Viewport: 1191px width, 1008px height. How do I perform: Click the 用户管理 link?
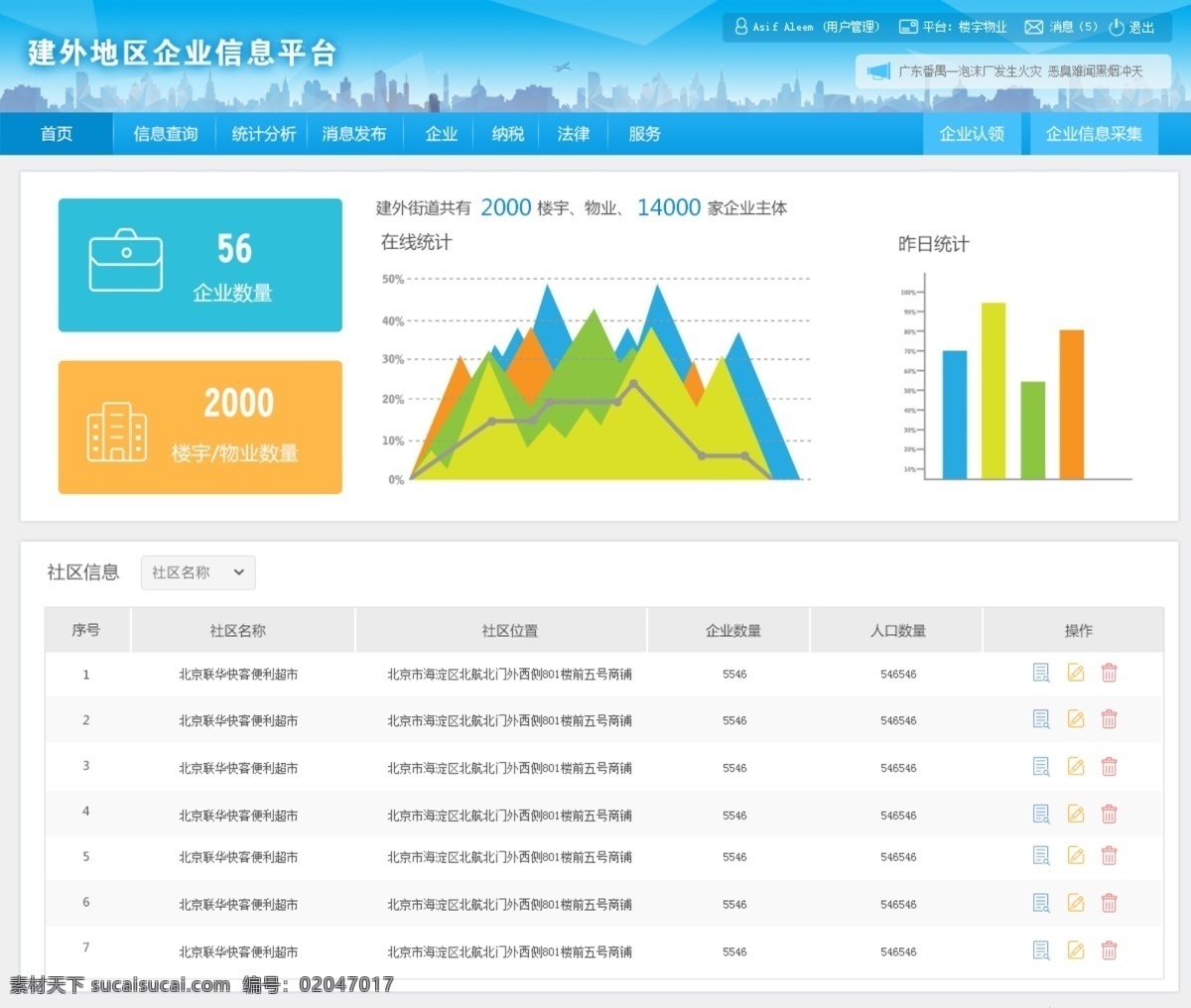point(852,27)
